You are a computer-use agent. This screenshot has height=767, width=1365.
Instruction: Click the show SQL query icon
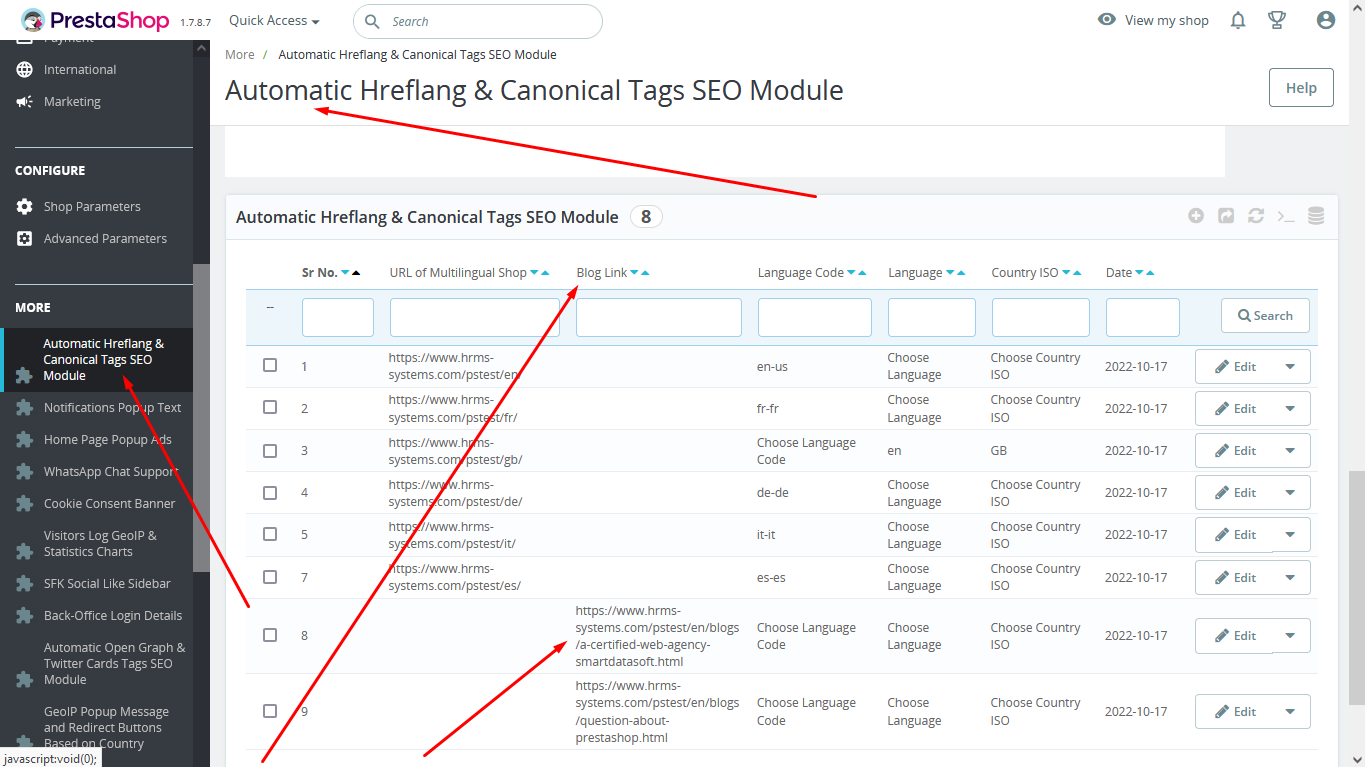coord(1286,216)
